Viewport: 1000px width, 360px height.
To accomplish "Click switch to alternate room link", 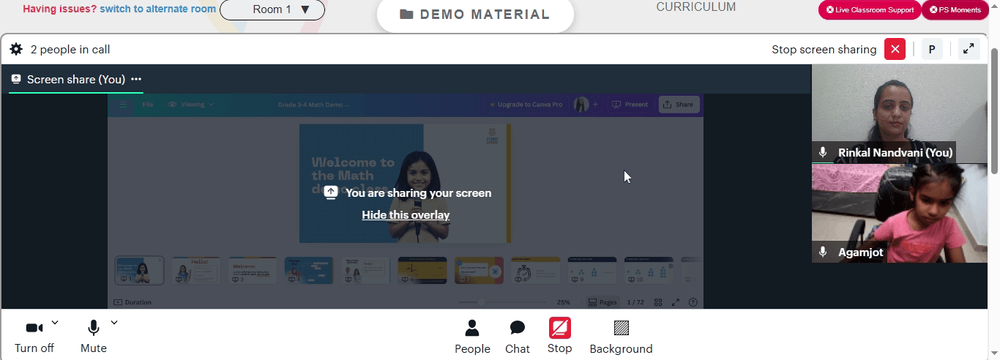I will pos(158,10).
